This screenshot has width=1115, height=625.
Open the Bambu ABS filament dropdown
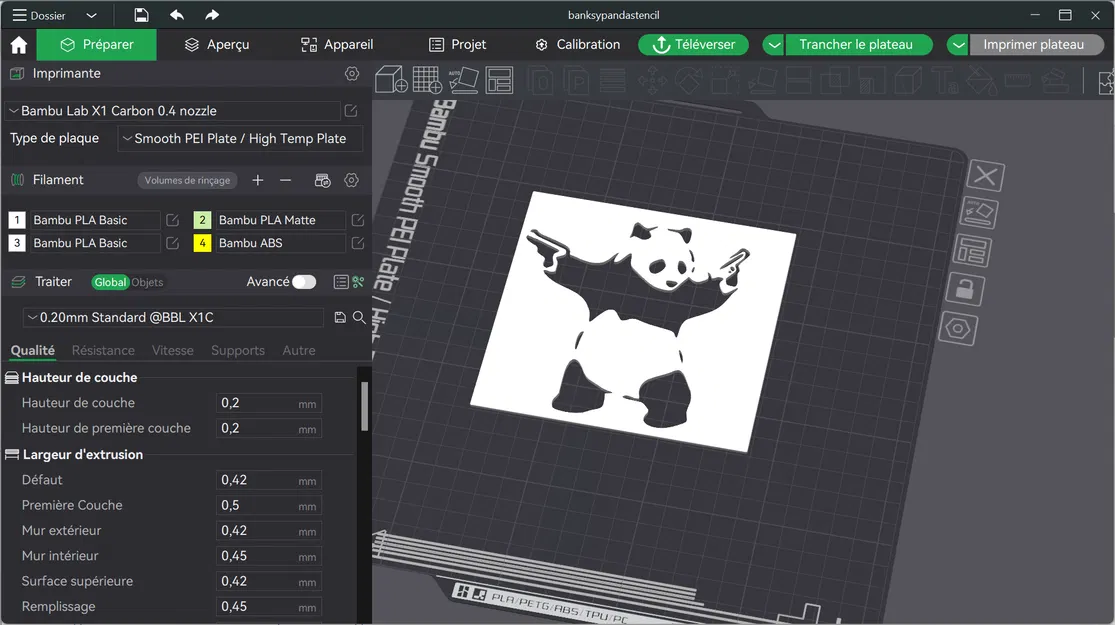tap(279, 243)
